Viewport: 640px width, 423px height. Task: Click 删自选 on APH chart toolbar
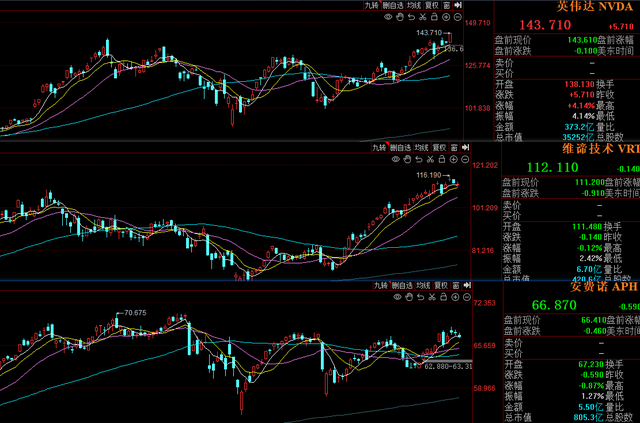(x=402, y=285)
